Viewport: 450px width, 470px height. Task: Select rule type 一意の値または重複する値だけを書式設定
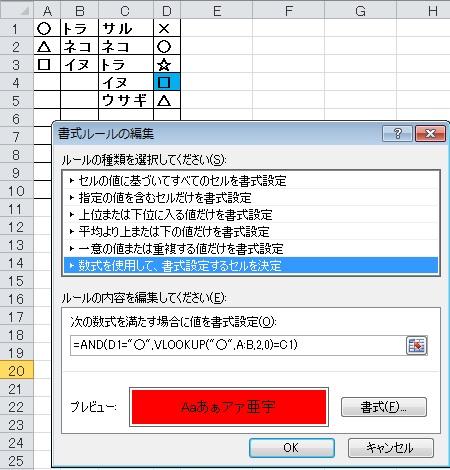click(x=251, y=249)
